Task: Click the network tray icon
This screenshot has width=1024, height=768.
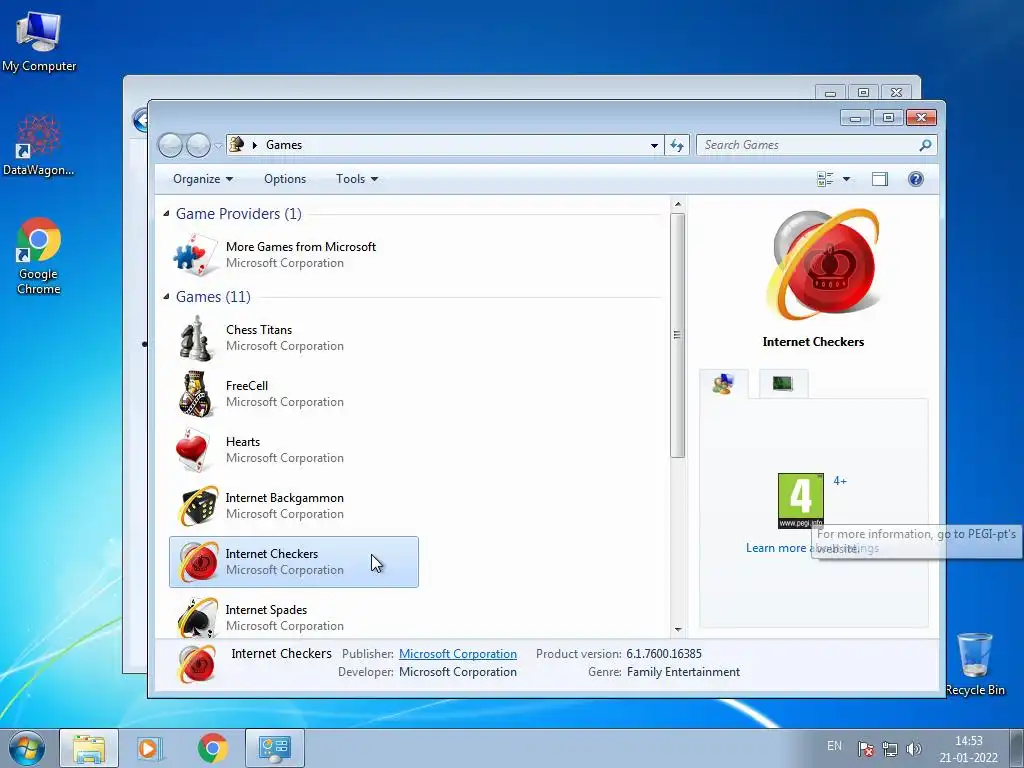Action: point(889,749)
